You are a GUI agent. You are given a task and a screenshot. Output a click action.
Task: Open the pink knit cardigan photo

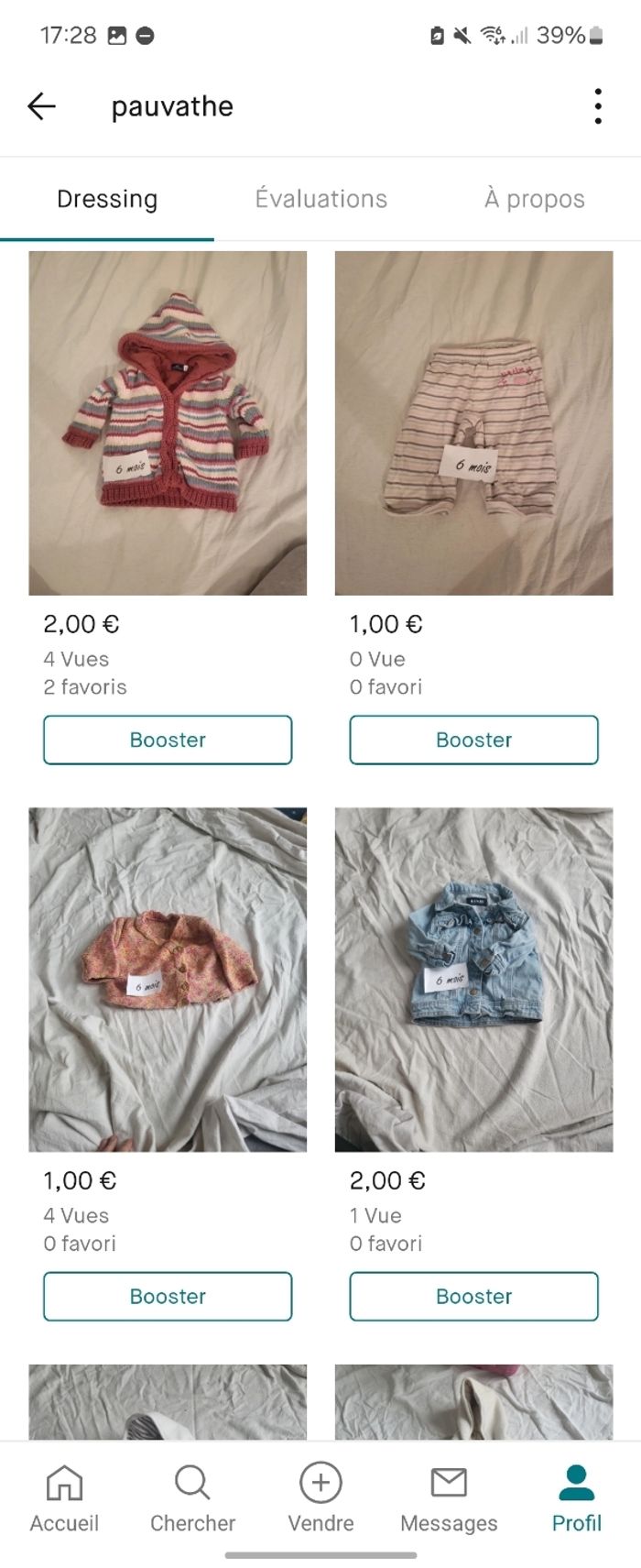pos(168,979)
